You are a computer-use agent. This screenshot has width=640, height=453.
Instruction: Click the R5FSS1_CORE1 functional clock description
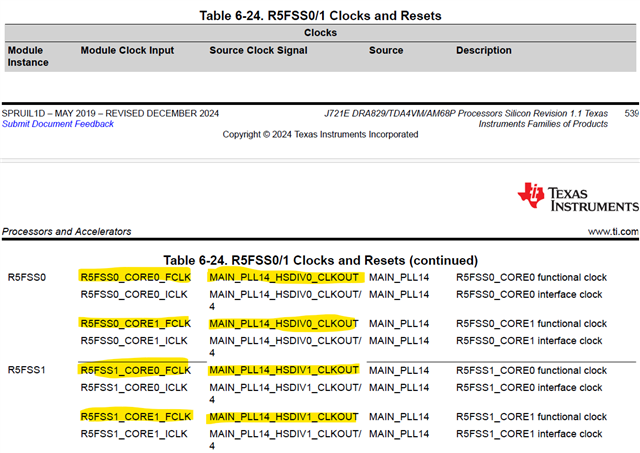531,417
